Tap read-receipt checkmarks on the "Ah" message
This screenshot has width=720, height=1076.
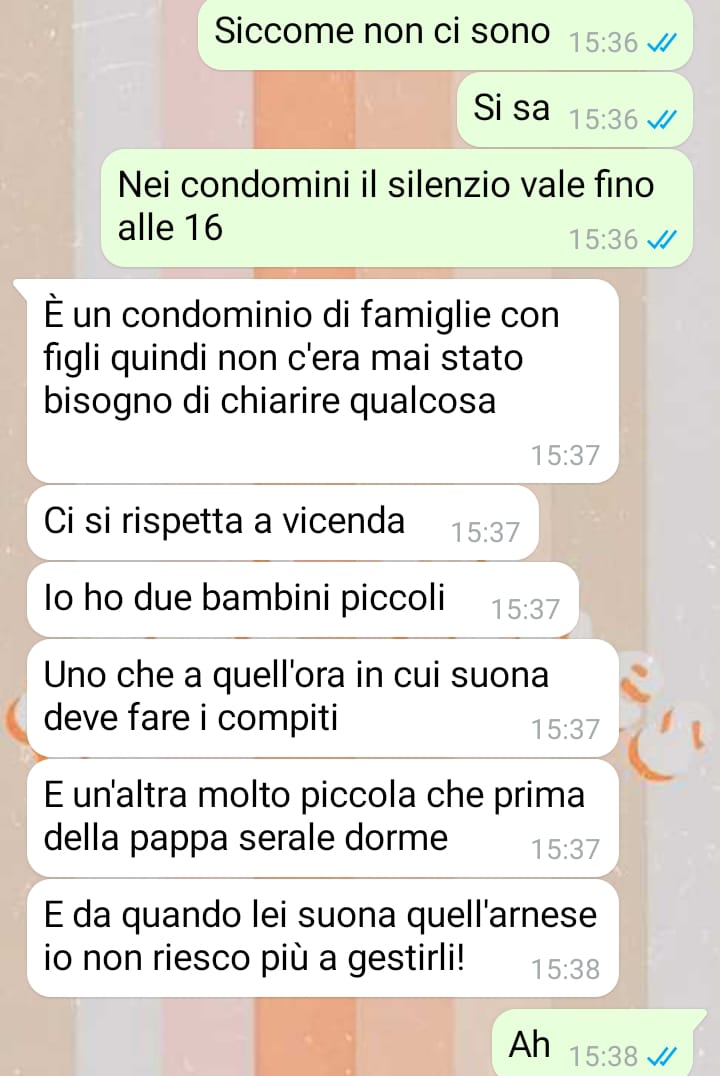coord(662,1055)
